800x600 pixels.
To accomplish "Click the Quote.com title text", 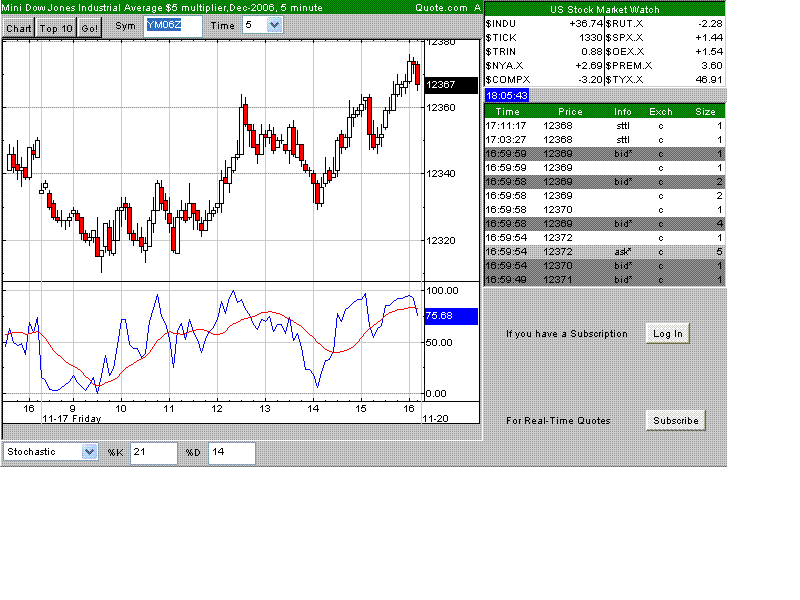I will point(441,8).
